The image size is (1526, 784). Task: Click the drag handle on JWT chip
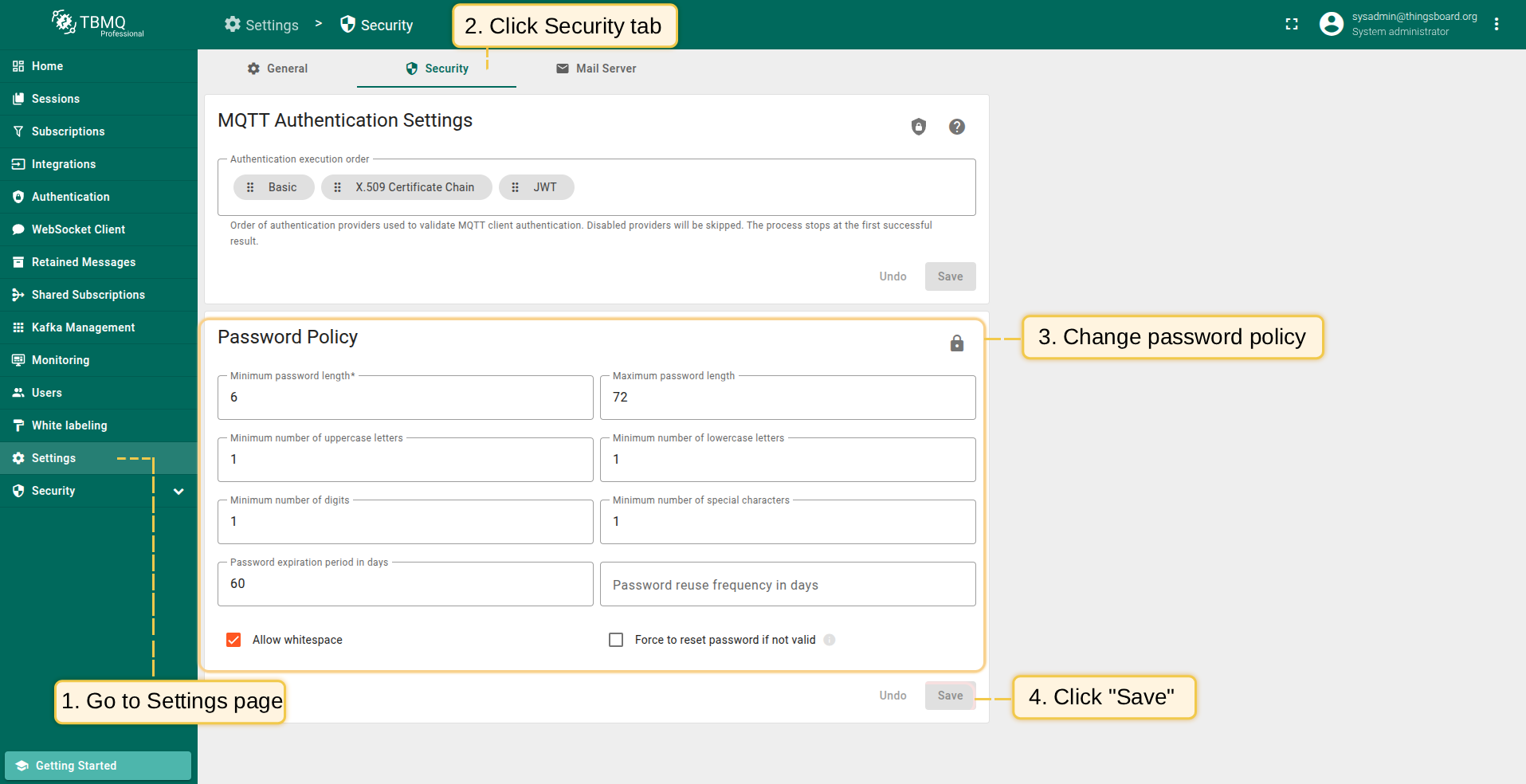(516, 187)
